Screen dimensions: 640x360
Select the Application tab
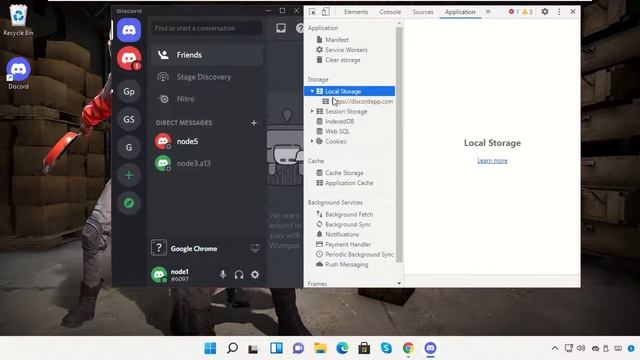tap(460, 12)
